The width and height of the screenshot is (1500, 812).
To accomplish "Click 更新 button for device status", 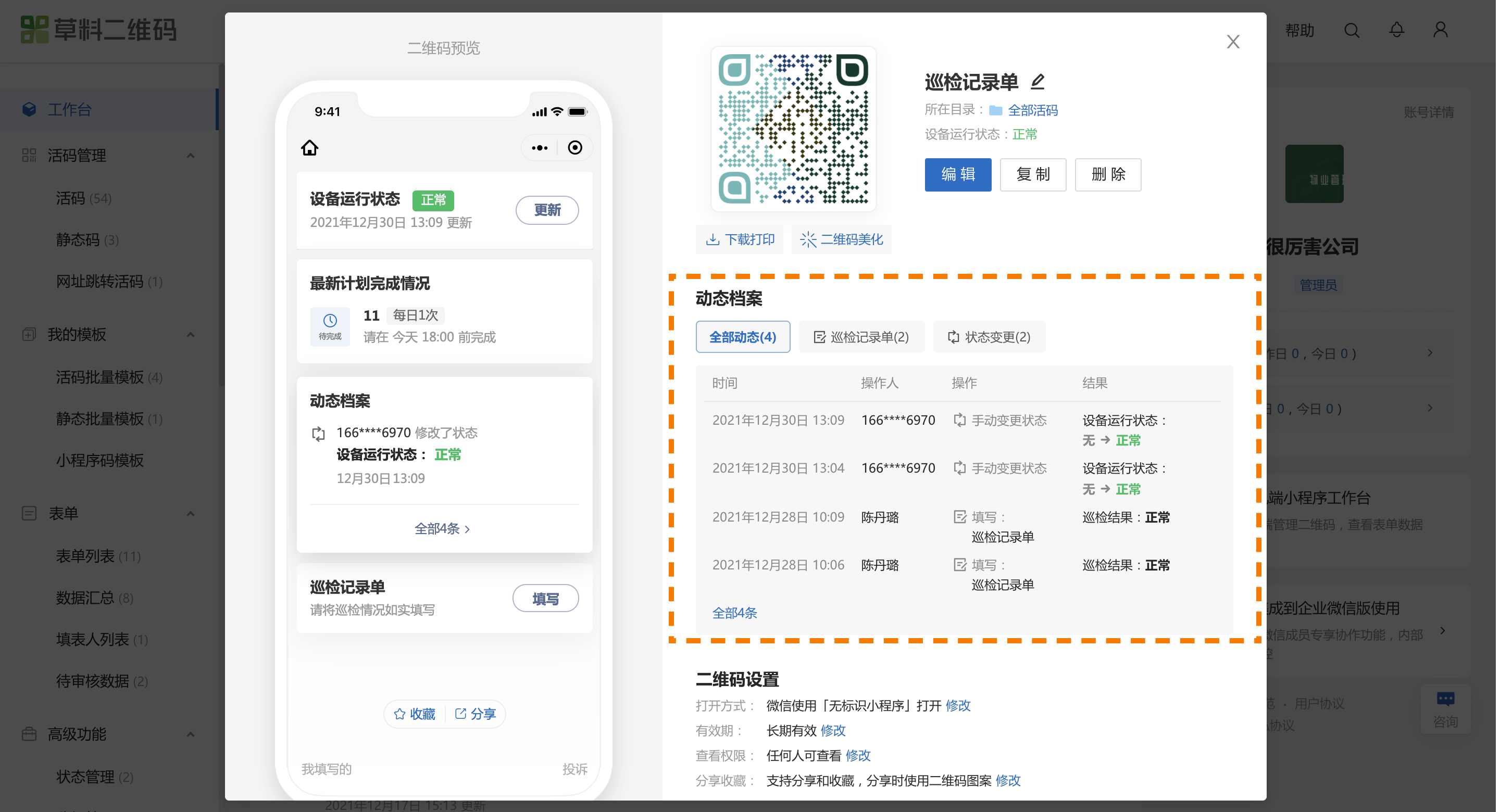I will pyautogui.click(x=548, y=210).
